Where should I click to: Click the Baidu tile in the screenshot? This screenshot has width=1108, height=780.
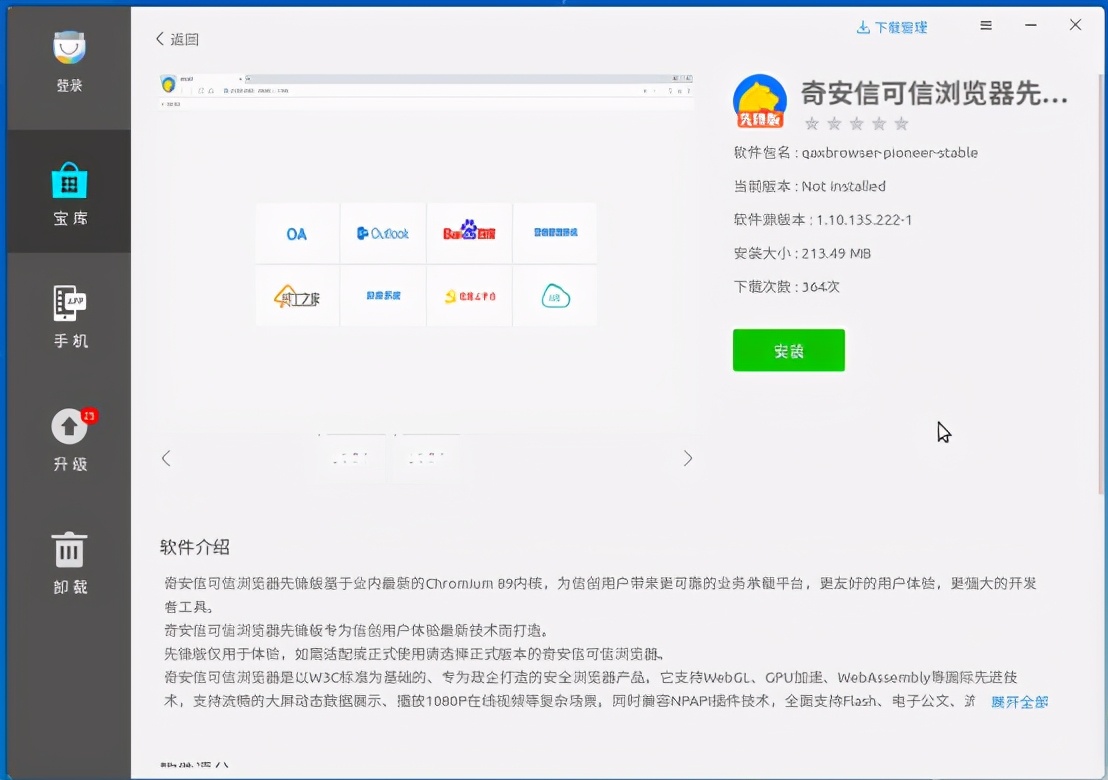[x=469, y=234]
